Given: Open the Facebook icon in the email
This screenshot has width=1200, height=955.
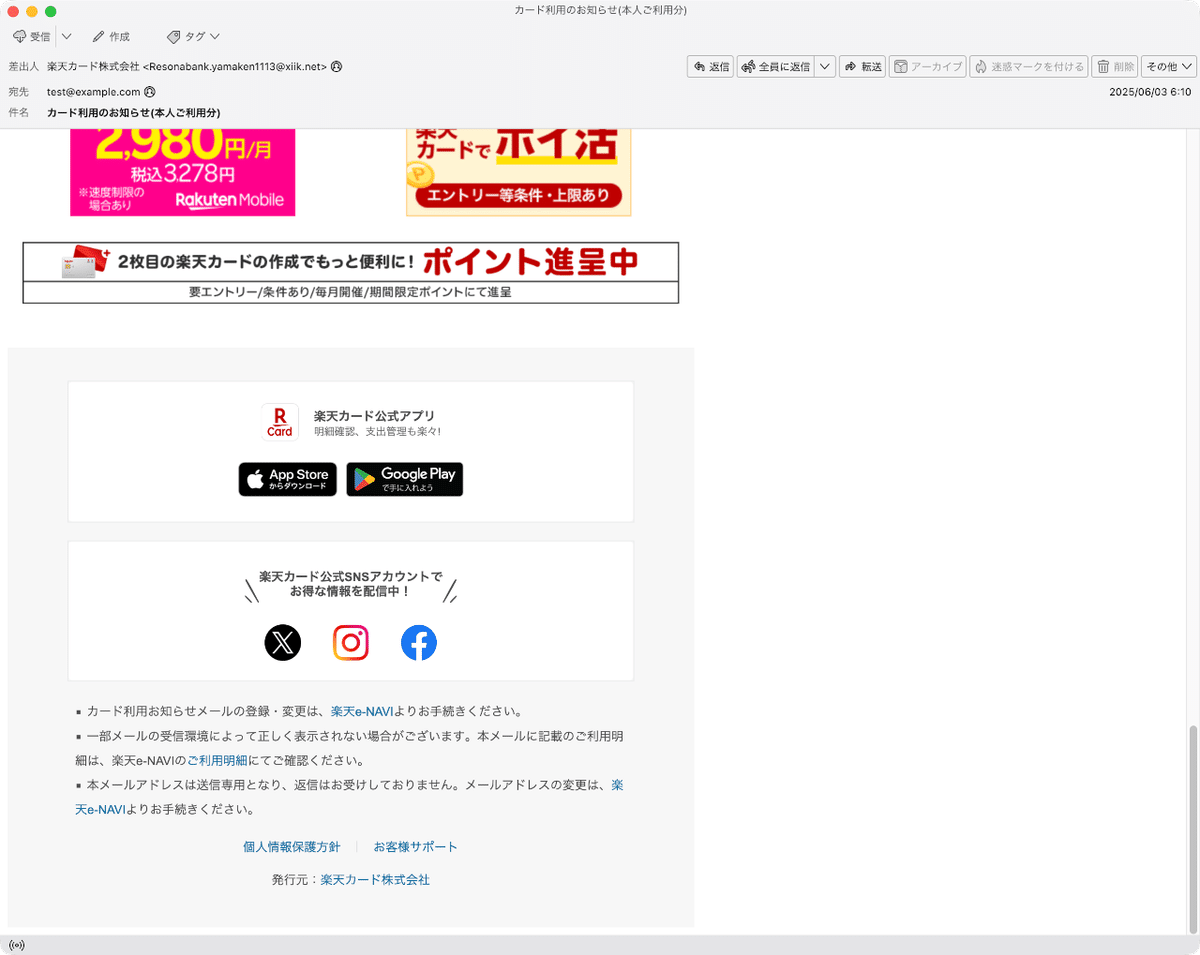Looking at the screenshot, I should (419, 643).
